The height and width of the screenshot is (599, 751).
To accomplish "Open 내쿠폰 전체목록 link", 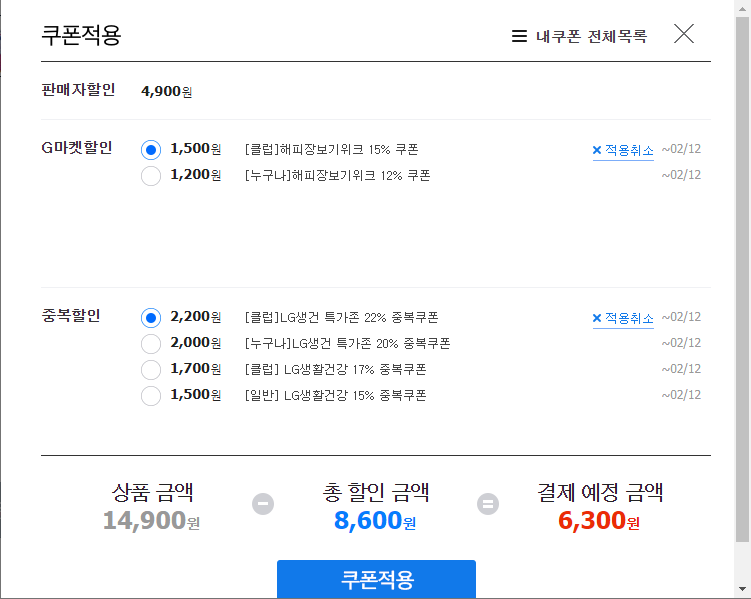I will click(x=591, y=36).
